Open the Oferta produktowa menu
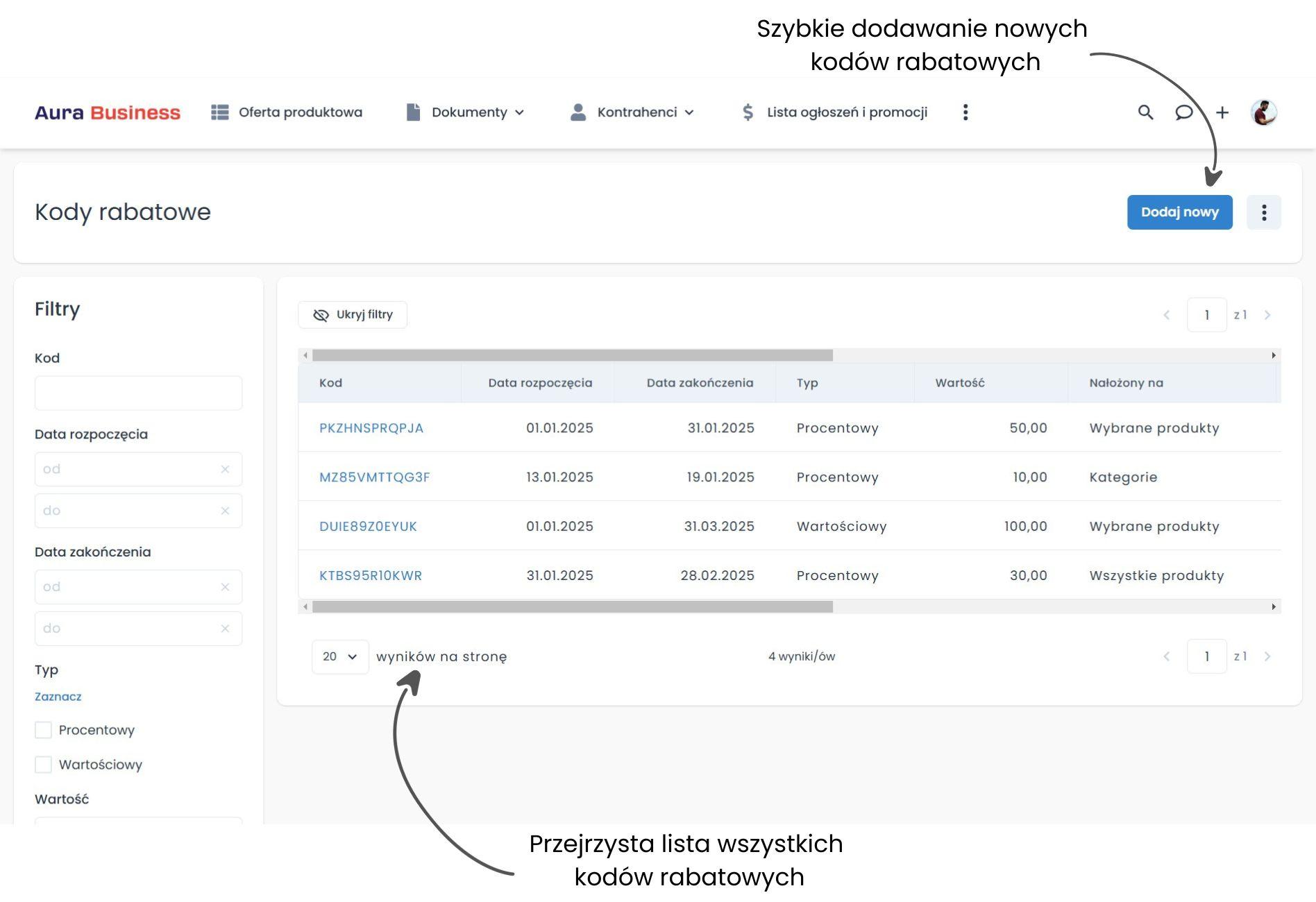Image resolution: width=1316 pixels, height=902 pixels. 300,112
